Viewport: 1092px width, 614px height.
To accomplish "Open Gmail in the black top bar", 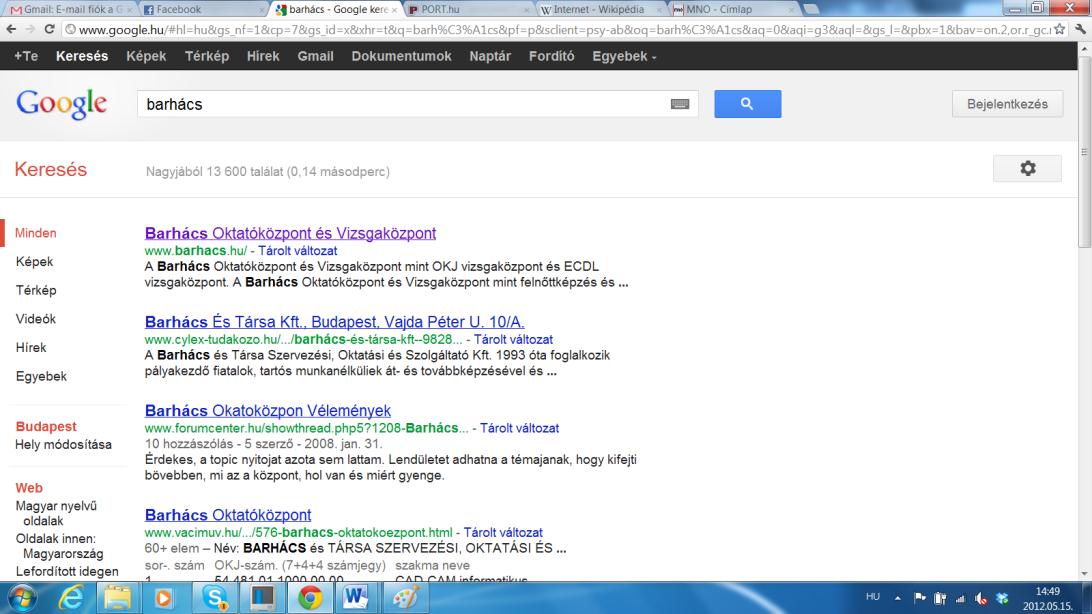I will click(x=315, y=56).
